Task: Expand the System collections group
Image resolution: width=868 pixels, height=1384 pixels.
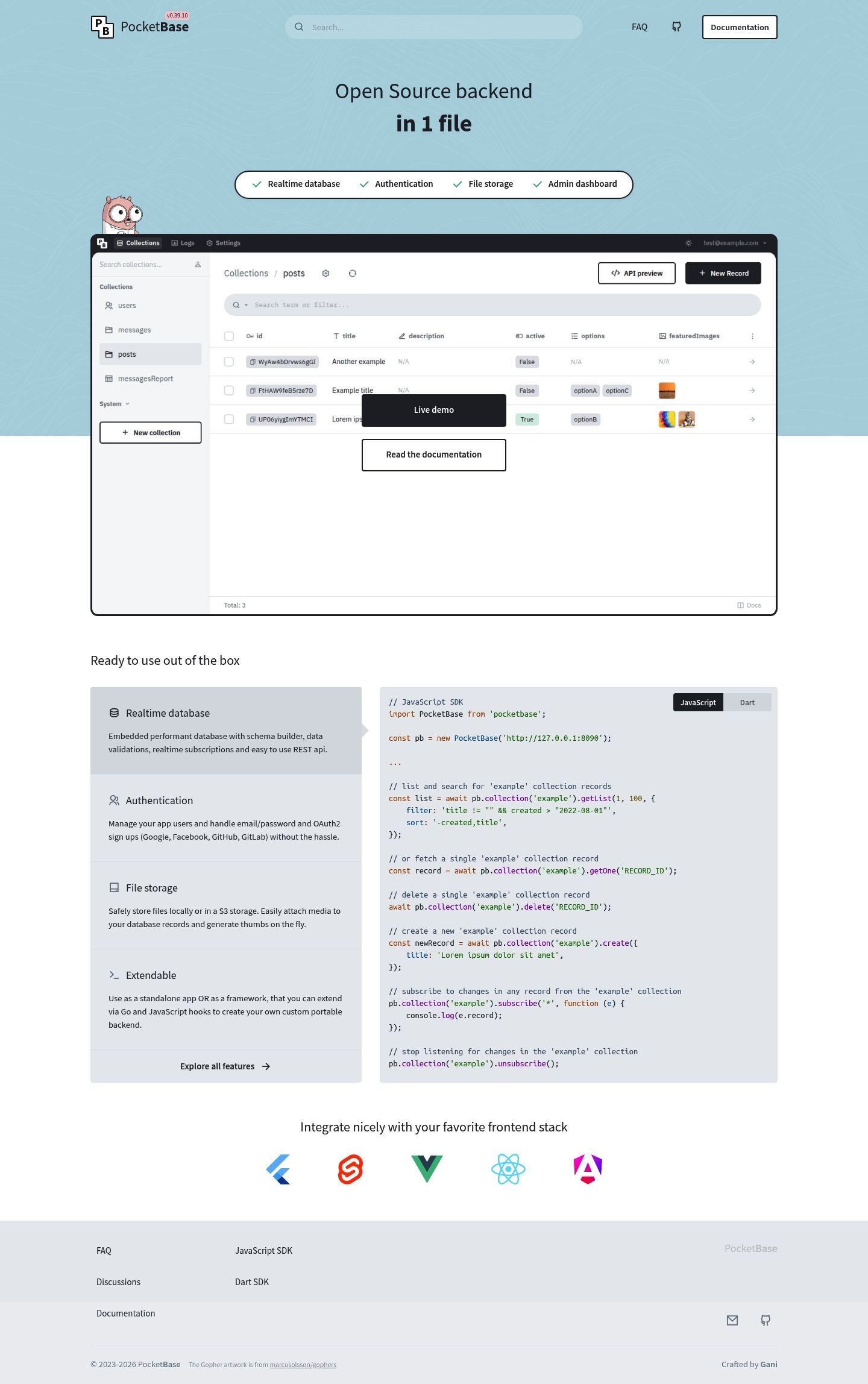Action: 115,404
